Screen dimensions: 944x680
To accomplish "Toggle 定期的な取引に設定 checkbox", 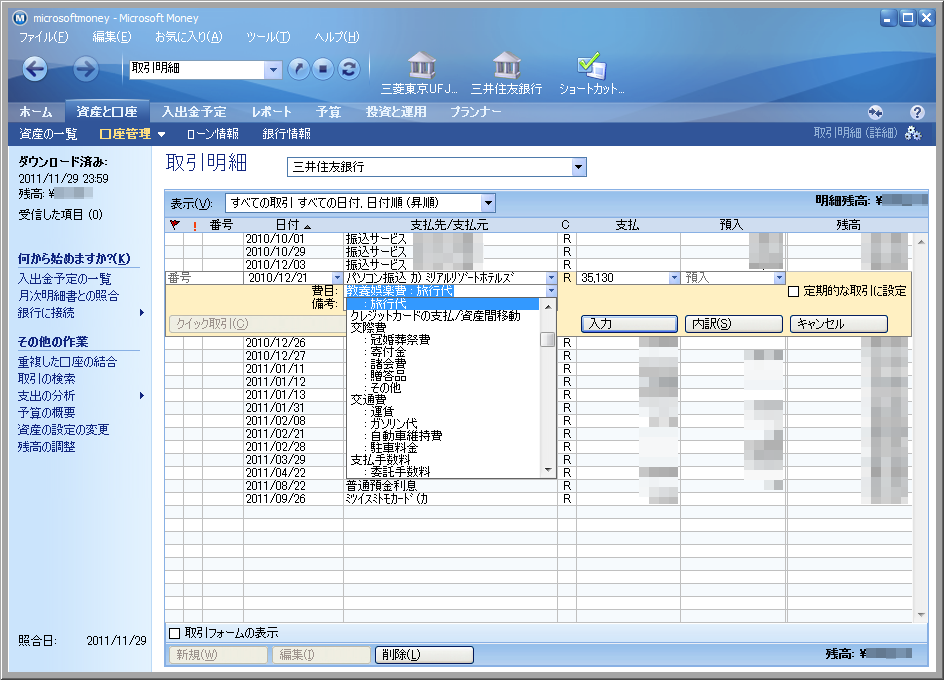I will coord(793,292).
